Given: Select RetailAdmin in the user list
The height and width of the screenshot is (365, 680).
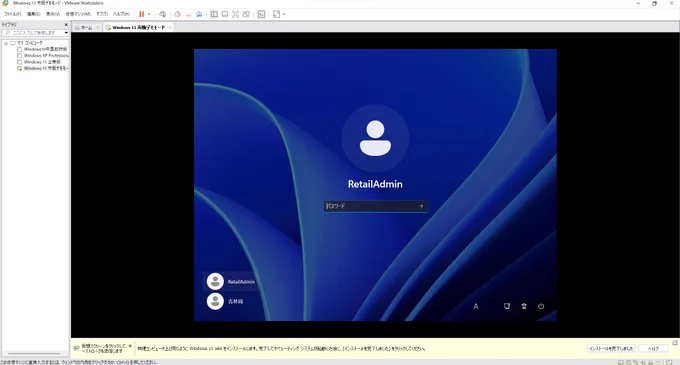Looking at the screenshot, I should coord(231,281).
